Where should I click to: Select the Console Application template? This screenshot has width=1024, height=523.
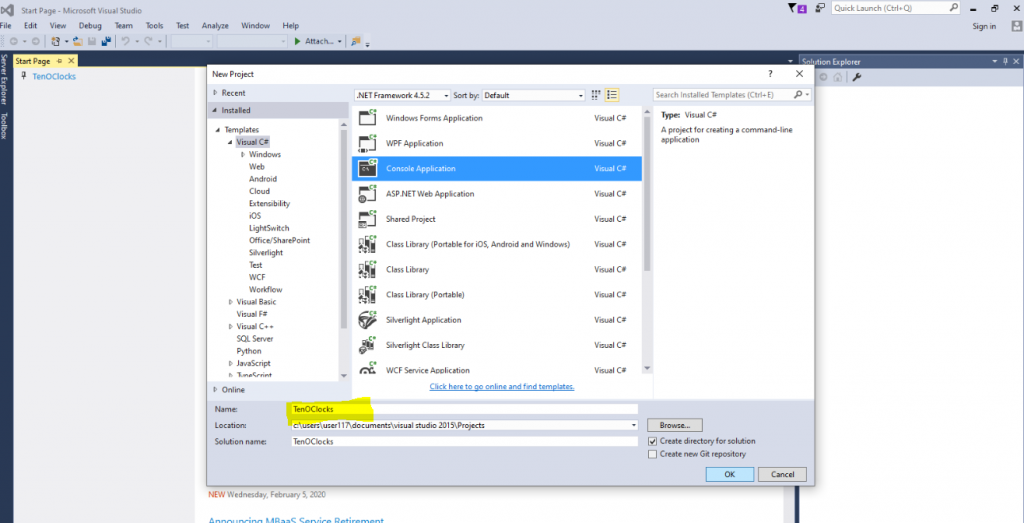pyautogui.click(x=497, y=168)
